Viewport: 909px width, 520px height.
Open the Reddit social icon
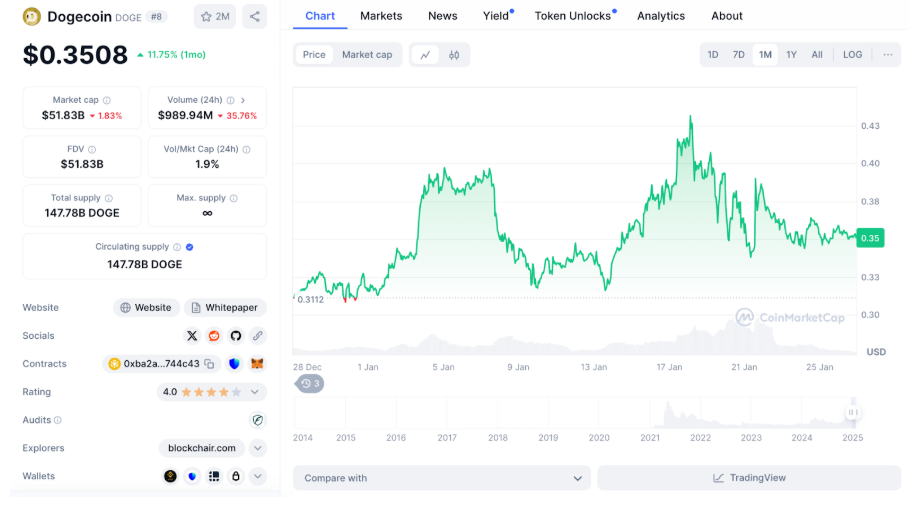click(x=214, y=336)
